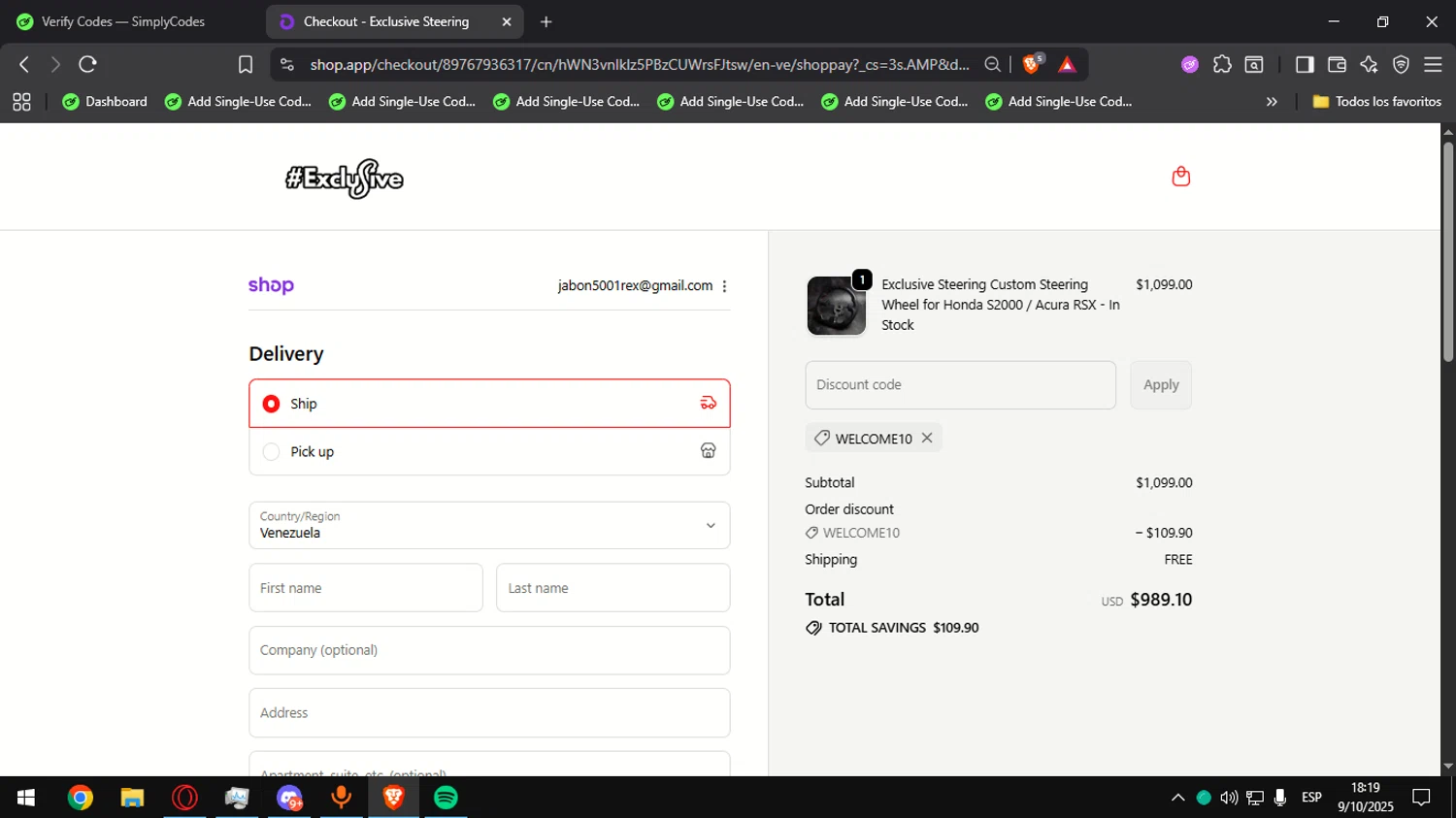The height and width of the screenshot is (818, 1456).
Task: Open the volume control in tray
Action: point(1229,798)
